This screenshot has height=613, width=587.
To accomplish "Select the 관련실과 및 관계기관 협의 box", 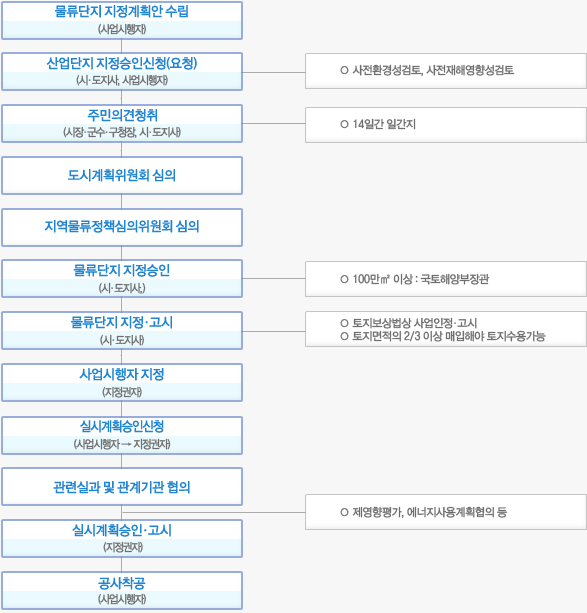I will click(x=122, y=487).
